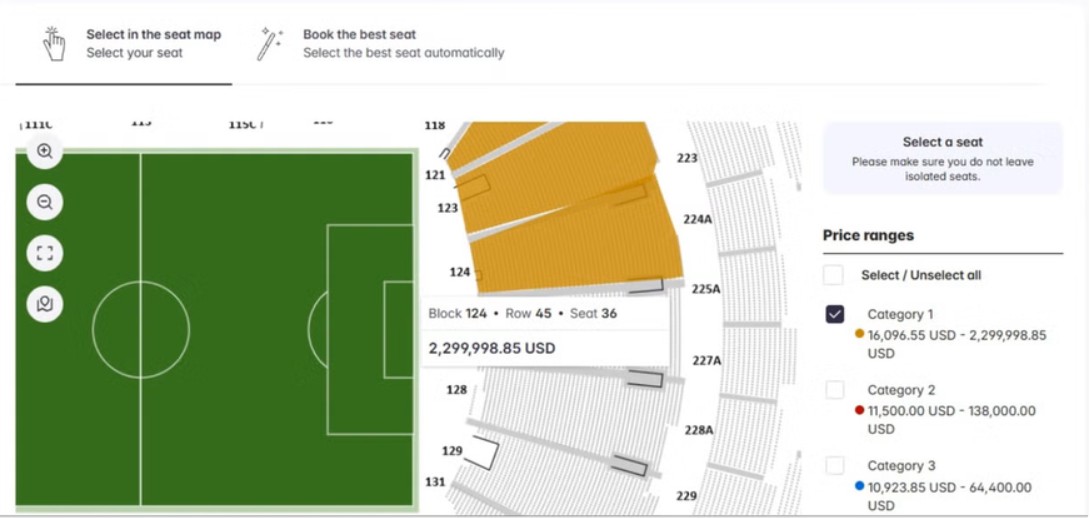Click block 128 in the seating chart
1090x518 pixels.
pyautogui.click(x=457, y=389)
